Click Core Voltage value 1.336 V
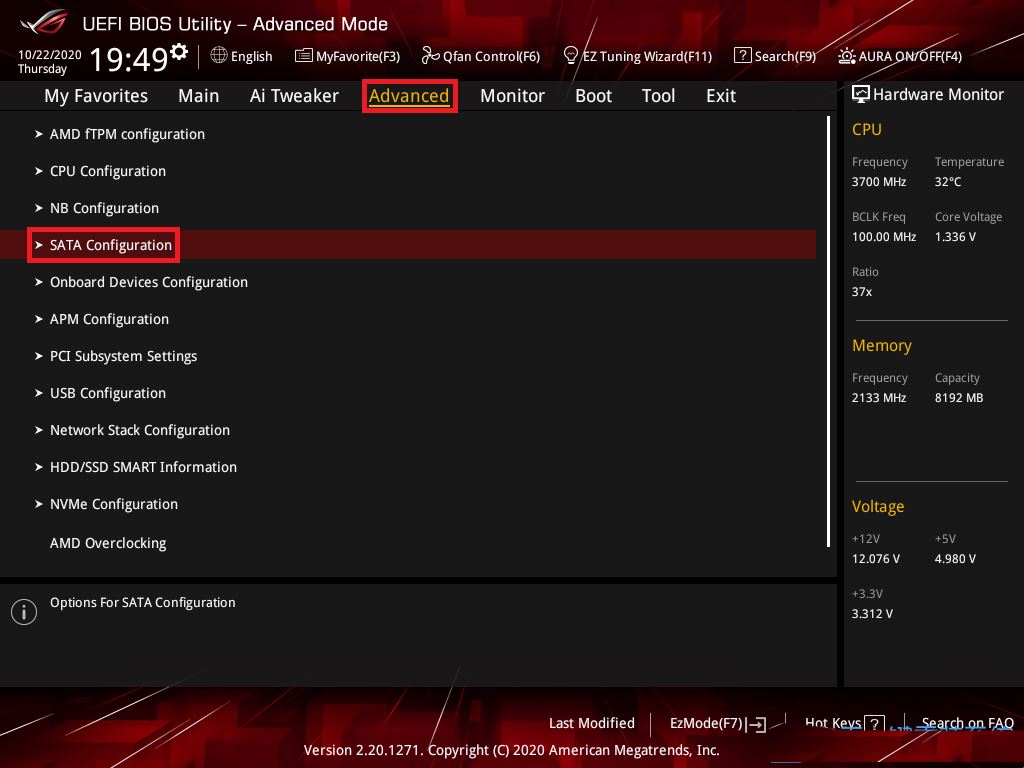The width and height of the screenshot is (1024, 768). (955, 236)
